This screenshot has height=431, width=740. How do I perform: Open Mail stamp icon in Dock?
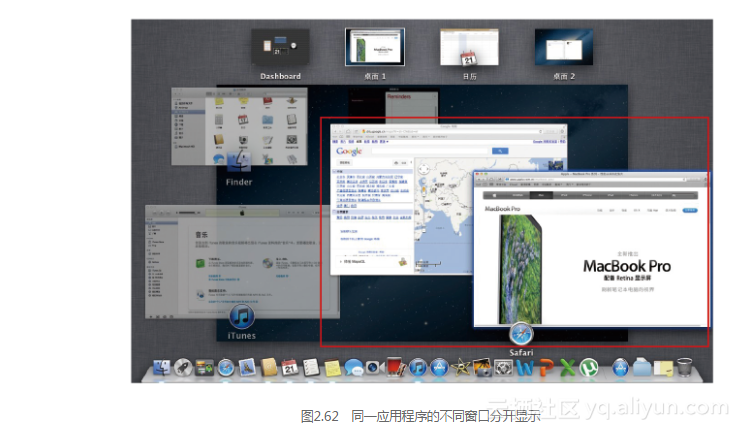247,367
